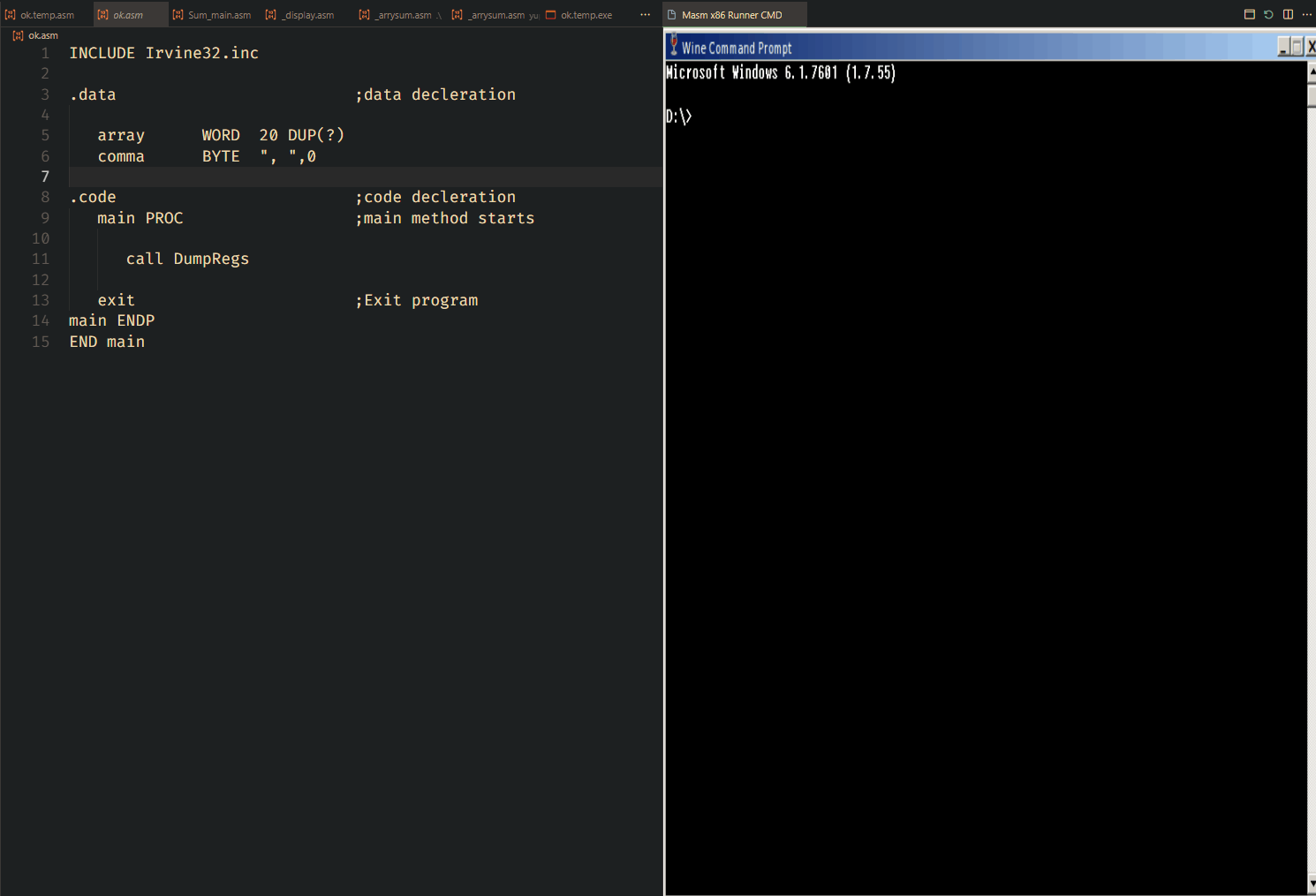Open the Sum_main.asm tab
Image resolution: width=1316 pixels, height=896 pixels.
212,15
